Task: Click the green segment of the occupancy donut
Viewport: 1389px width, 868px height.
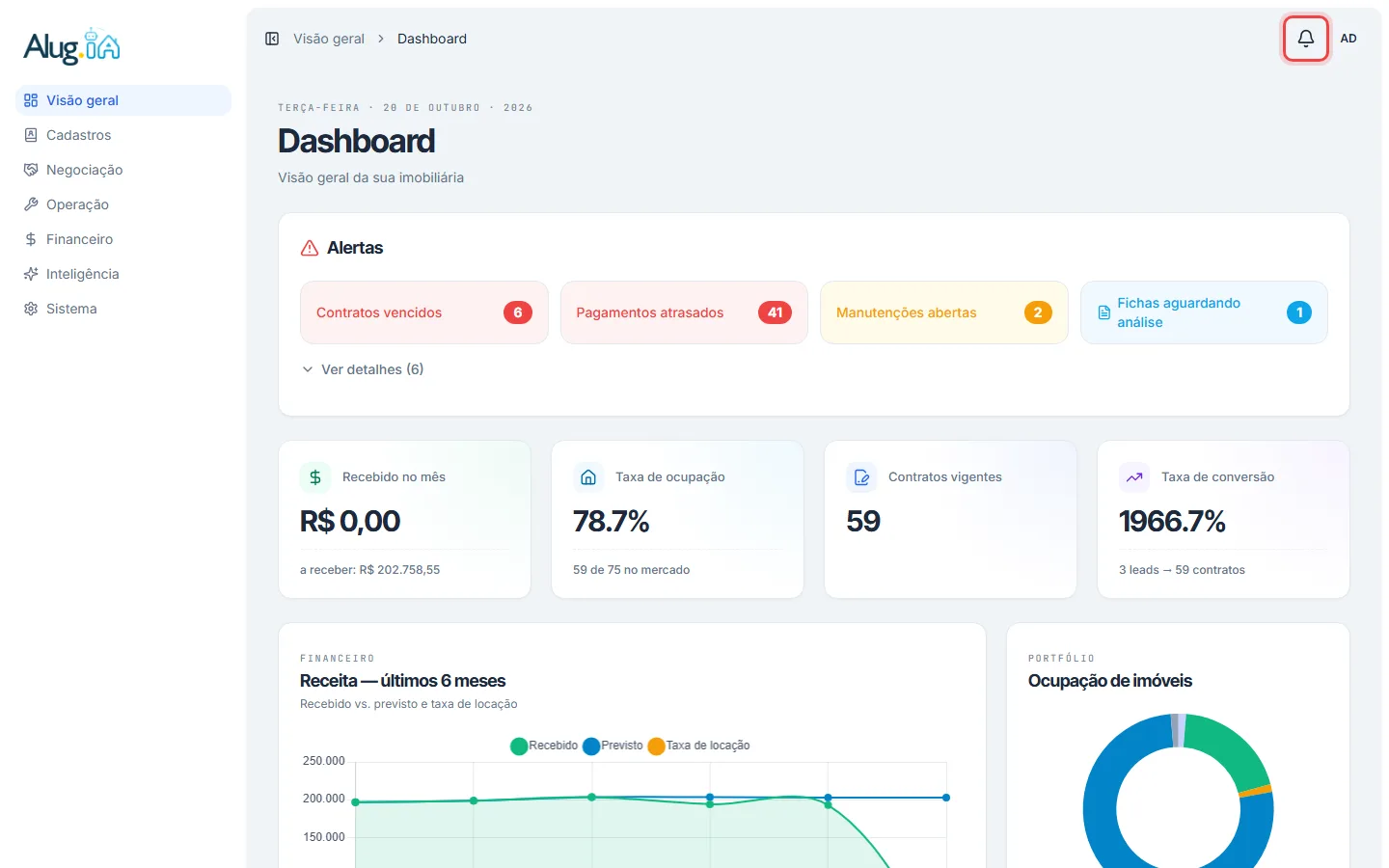Action: pyautogui.click(x=1230, y=748)
